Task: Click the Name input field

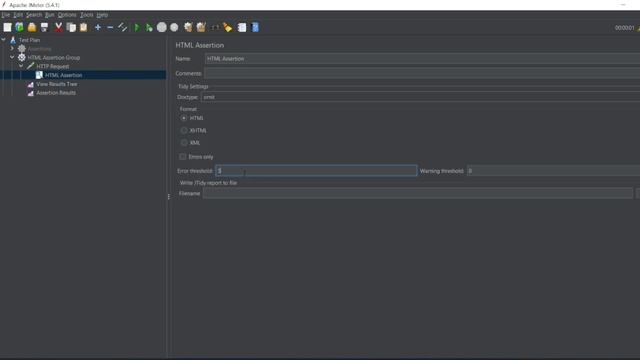Action: click(422, 59)
